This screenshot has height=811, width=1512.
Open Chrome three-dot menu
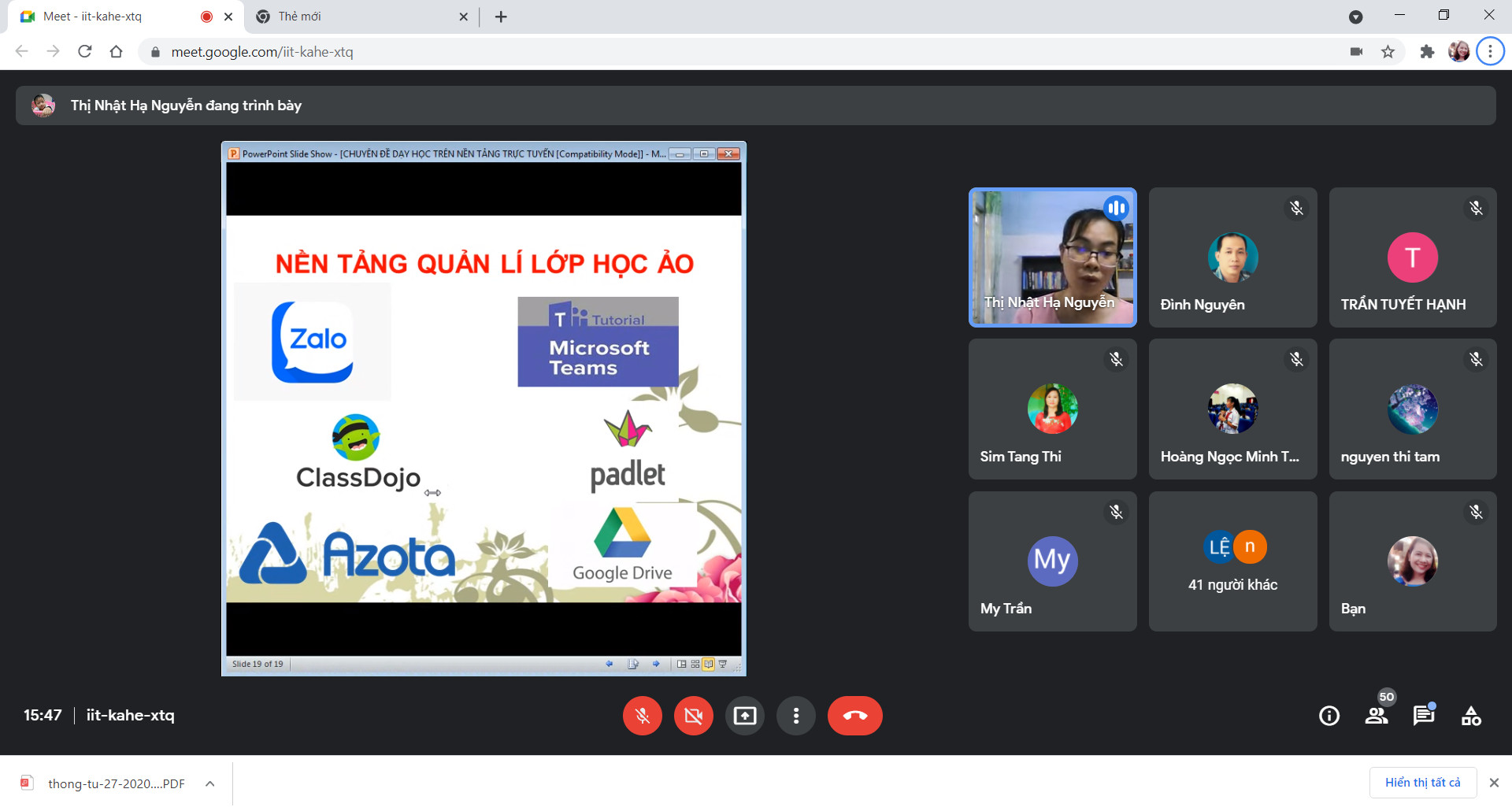[x=1490, y=52]
